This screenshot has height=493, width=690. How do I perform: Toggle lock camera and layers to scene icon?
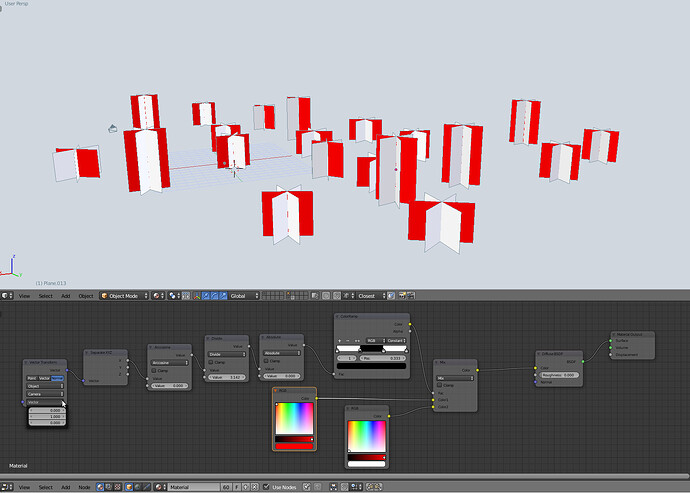tap(315, 296)
